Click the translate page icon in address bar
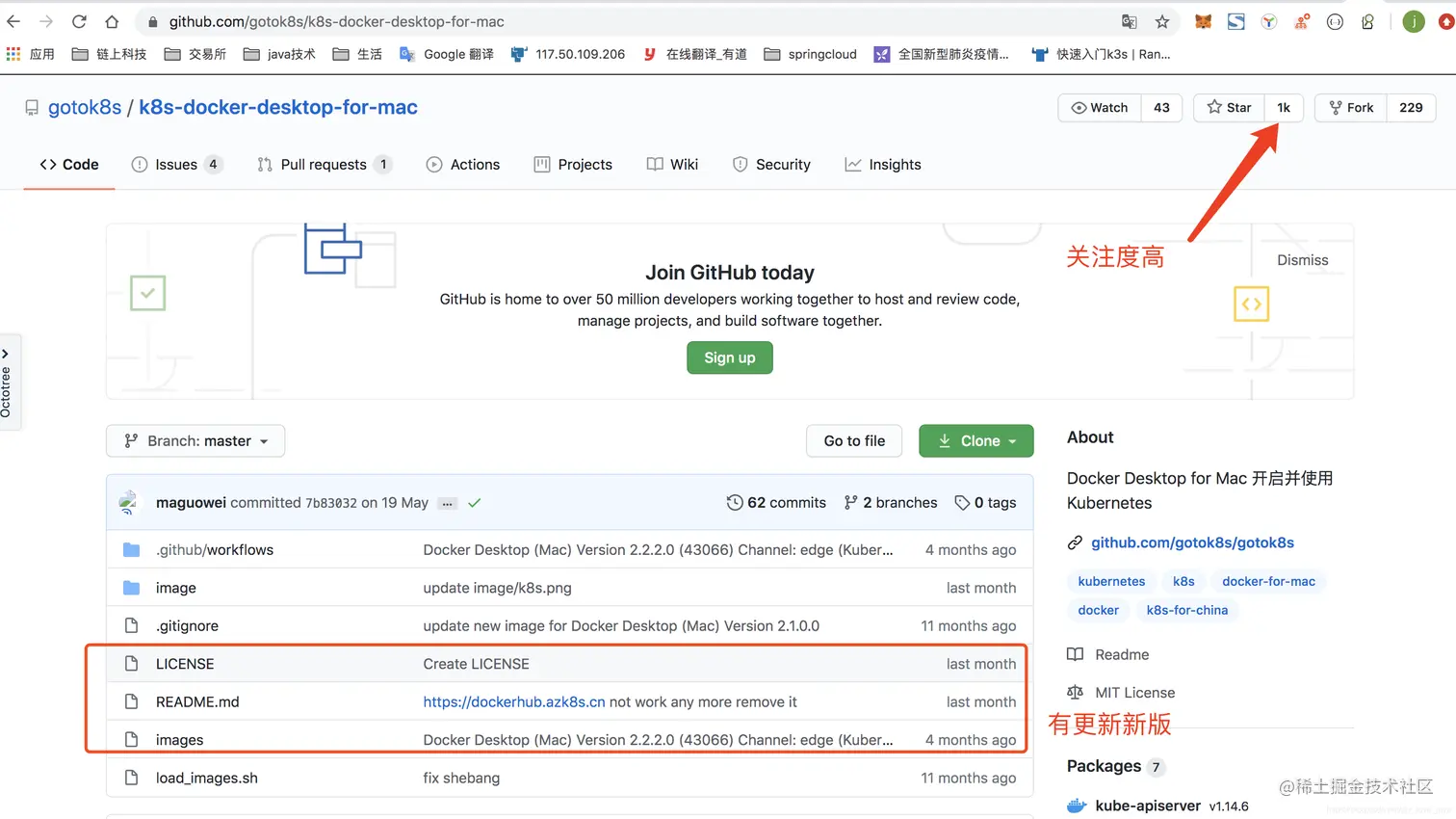Viewport: 1456px width, 819px height. (x=1130, y=21)
